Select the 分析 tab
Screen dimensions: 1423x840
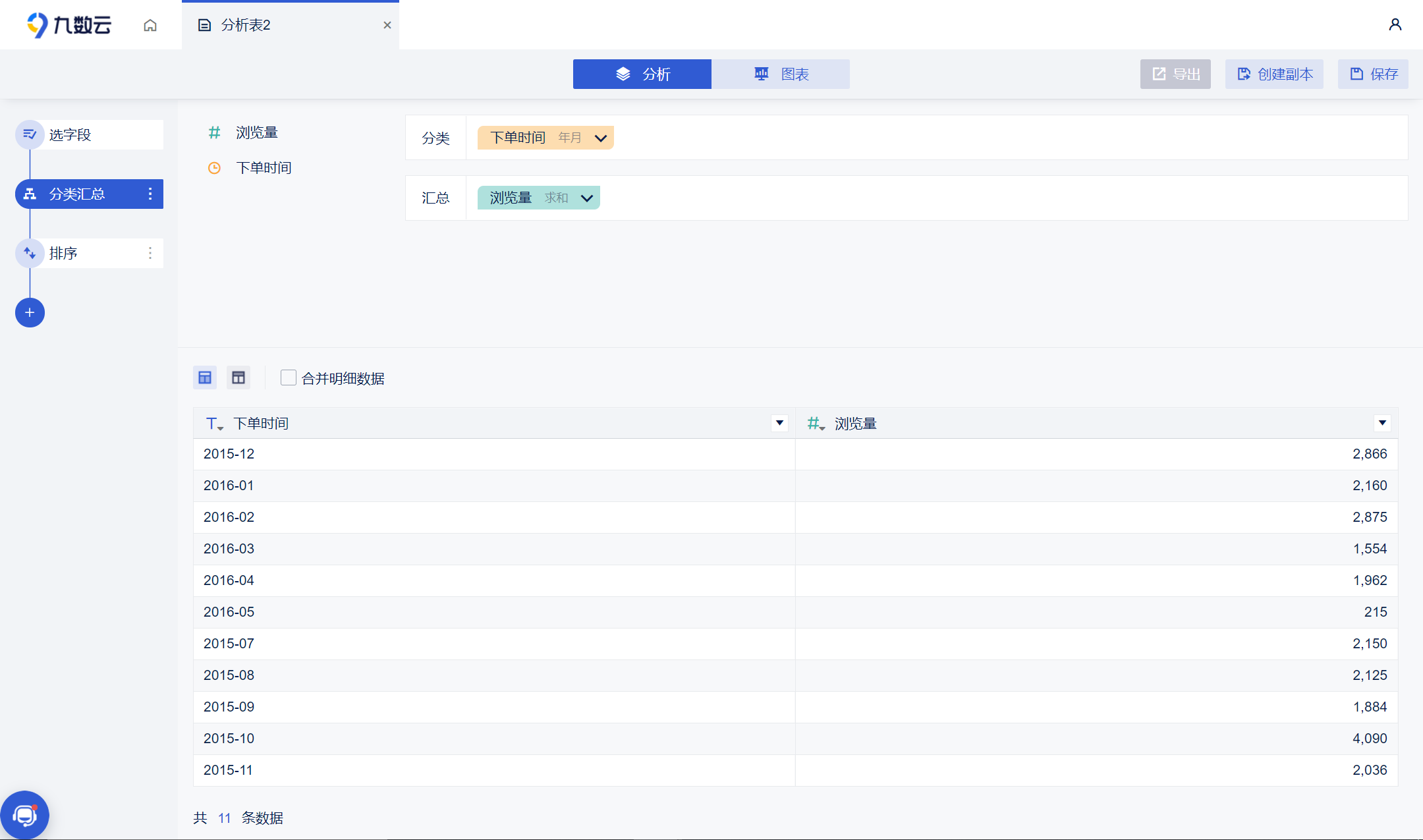[642, 74]
